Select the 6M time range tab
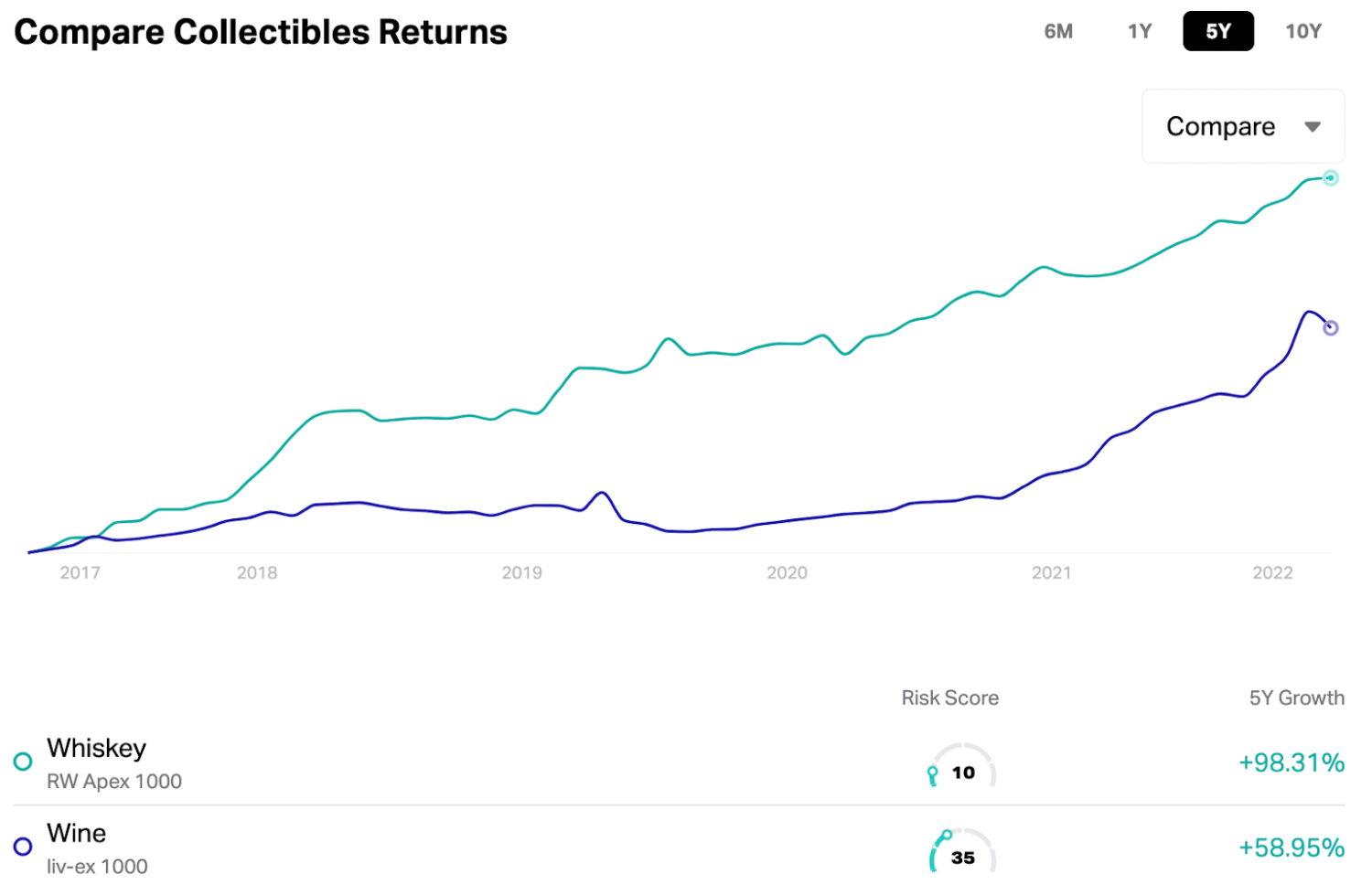Viewport: 1372px width, 885px height. (x=1058, y=31)
